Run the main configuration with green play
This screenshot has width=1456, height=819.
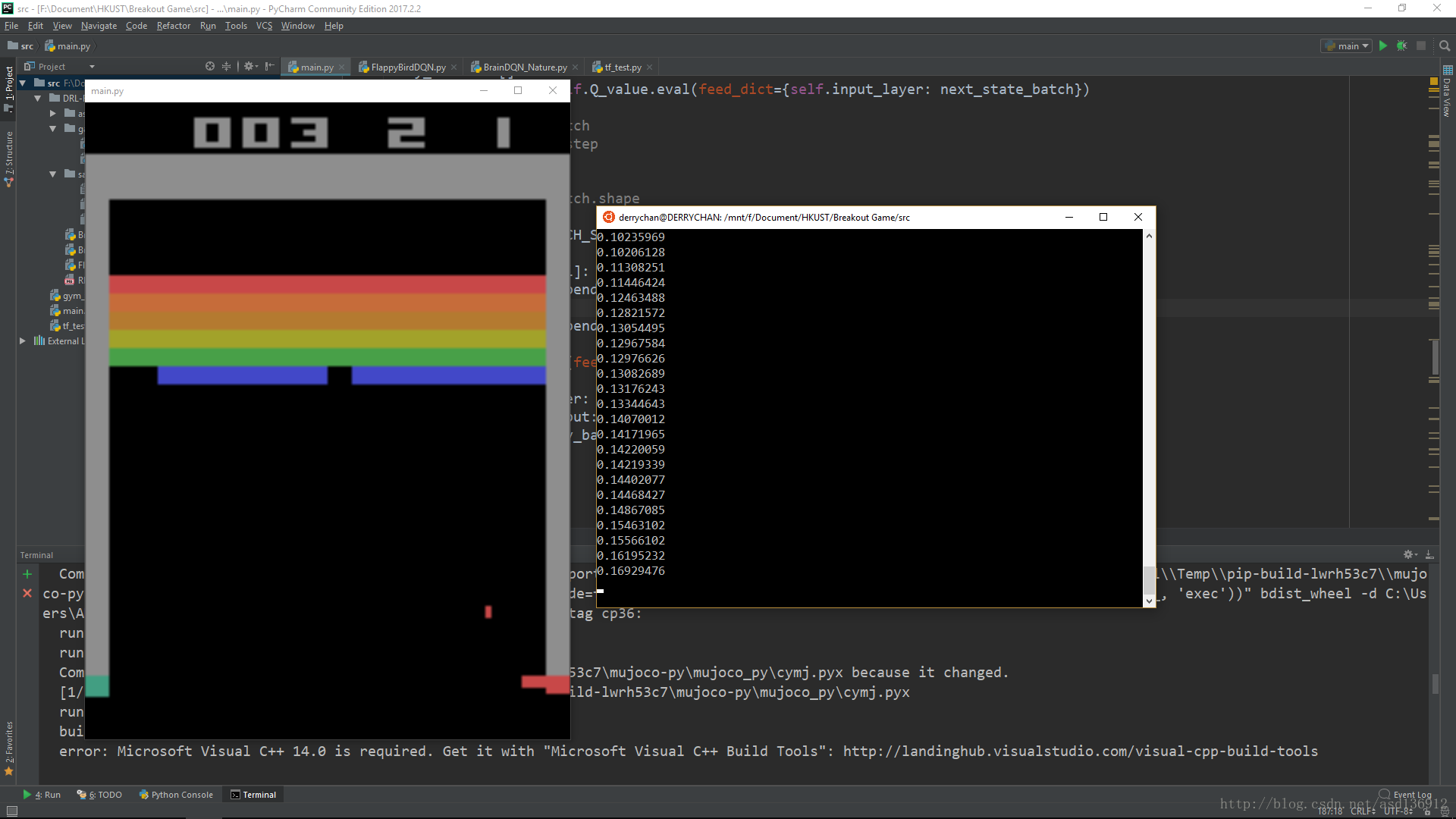tap(1383, 46)
